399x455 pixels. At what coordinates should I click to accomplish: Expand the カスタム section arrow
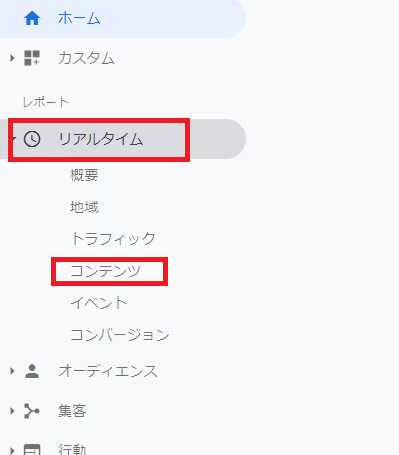[x=12, y=58]
